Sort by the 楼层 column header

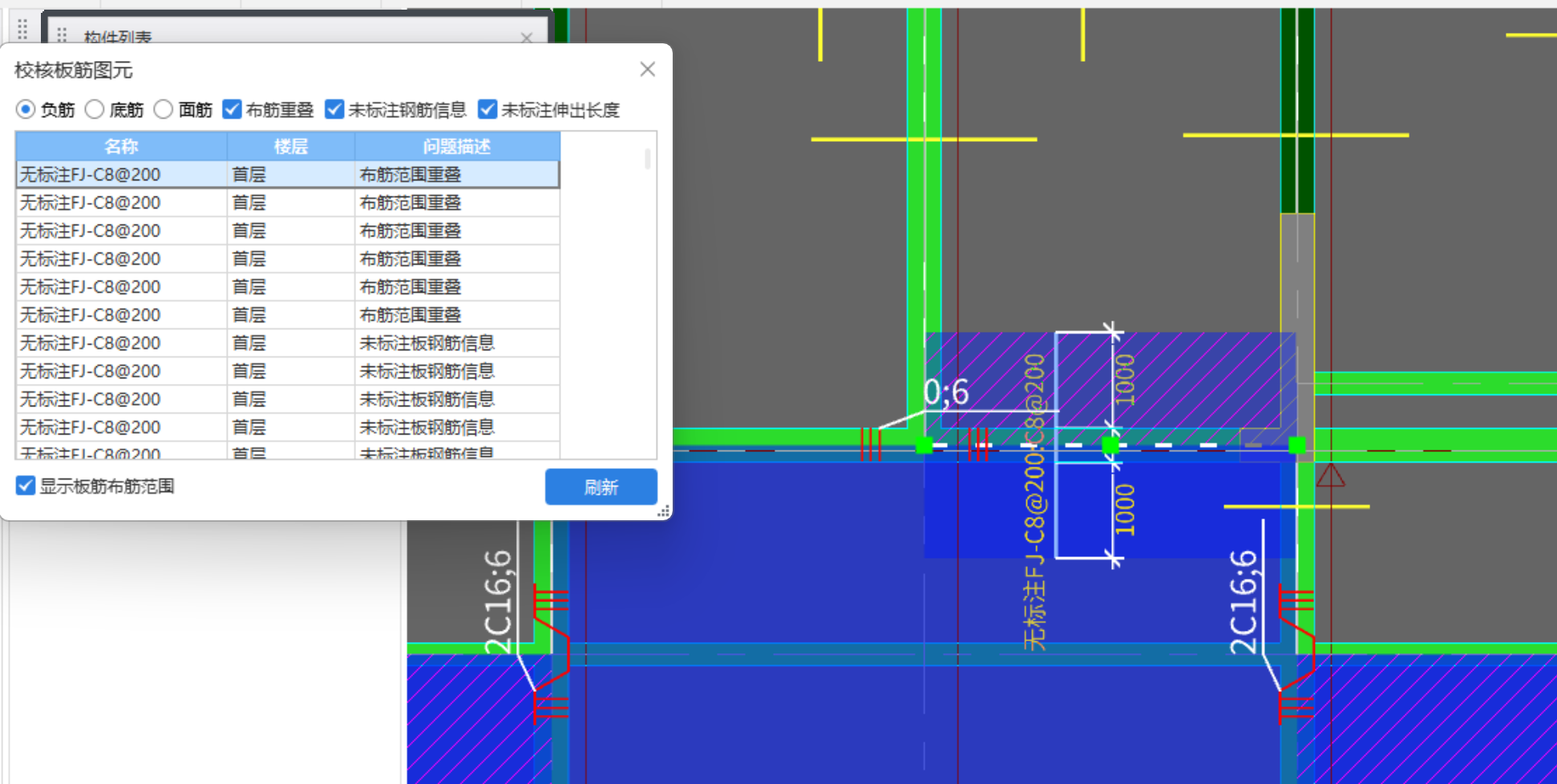pos(291,147)
